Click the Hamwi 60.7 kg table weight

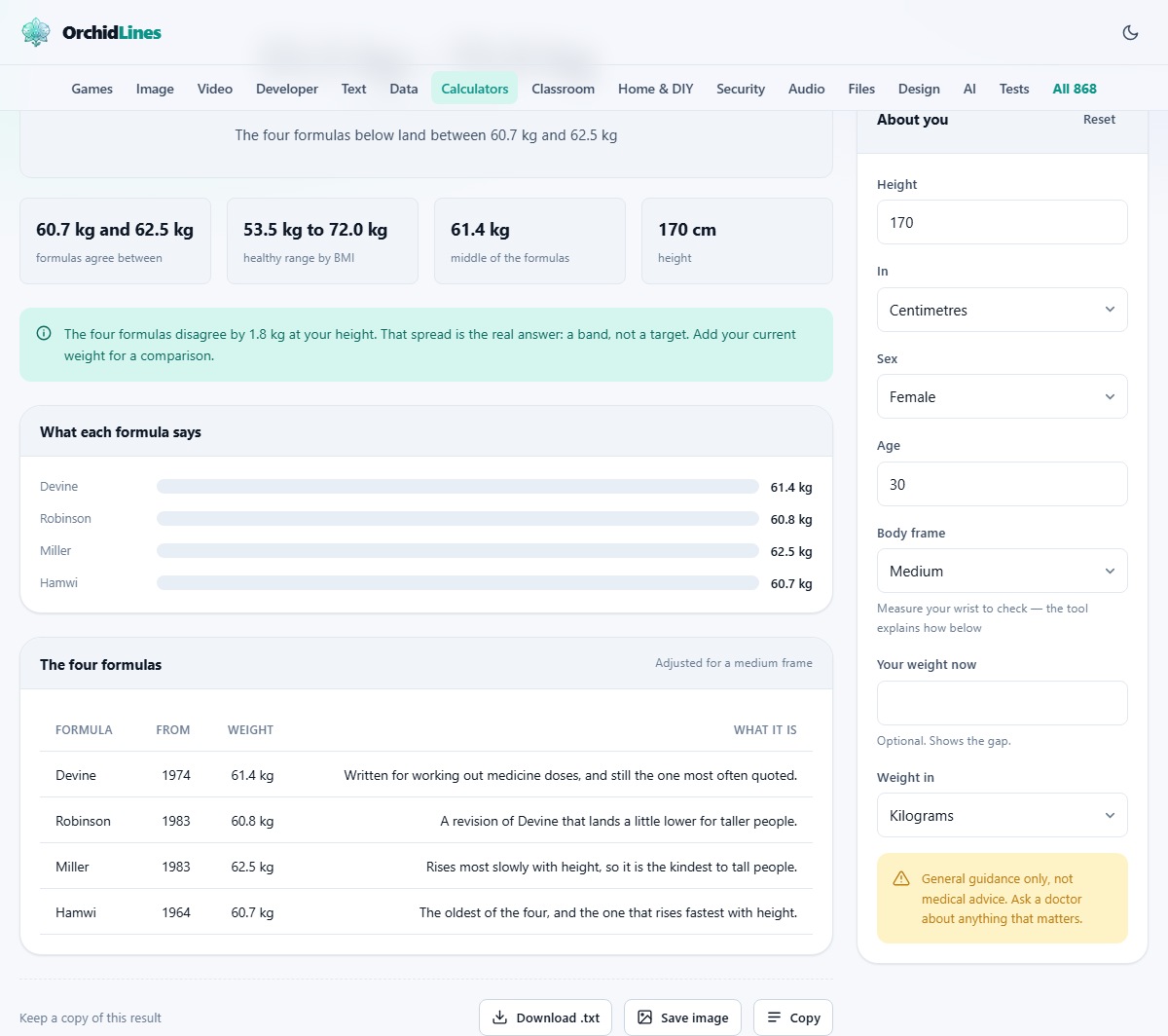(252, 912)
